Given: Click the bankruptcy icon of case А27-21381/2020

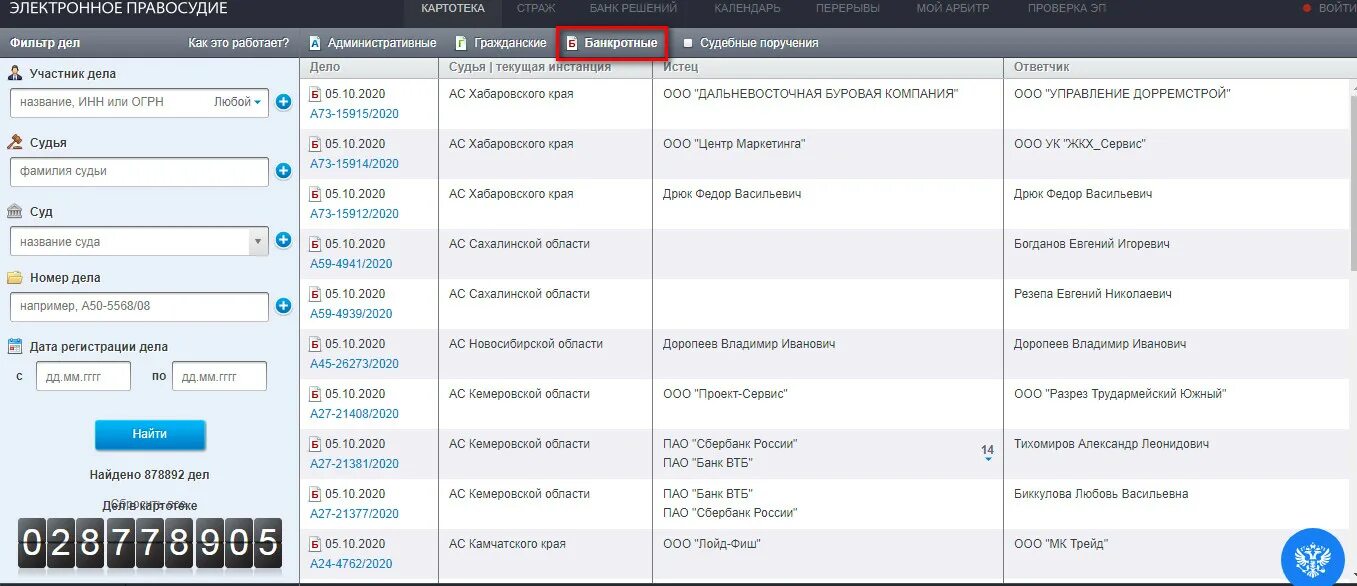Looking at the screenshot, I should click(x=315, y=444).
